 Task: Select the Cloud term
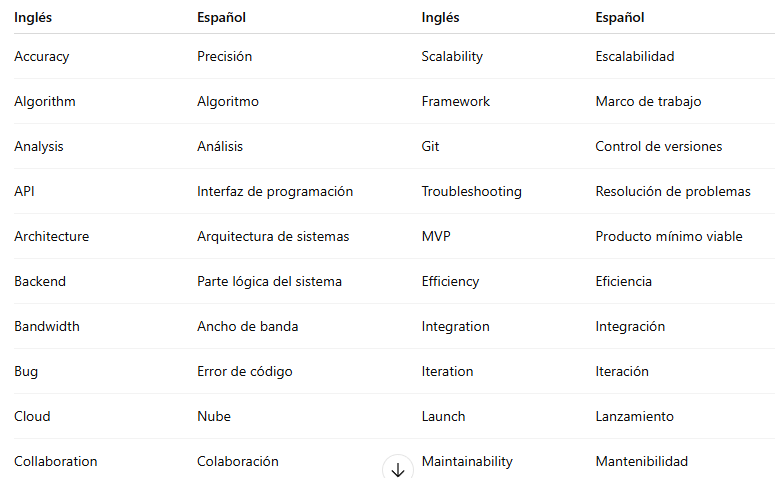point(32,416)
